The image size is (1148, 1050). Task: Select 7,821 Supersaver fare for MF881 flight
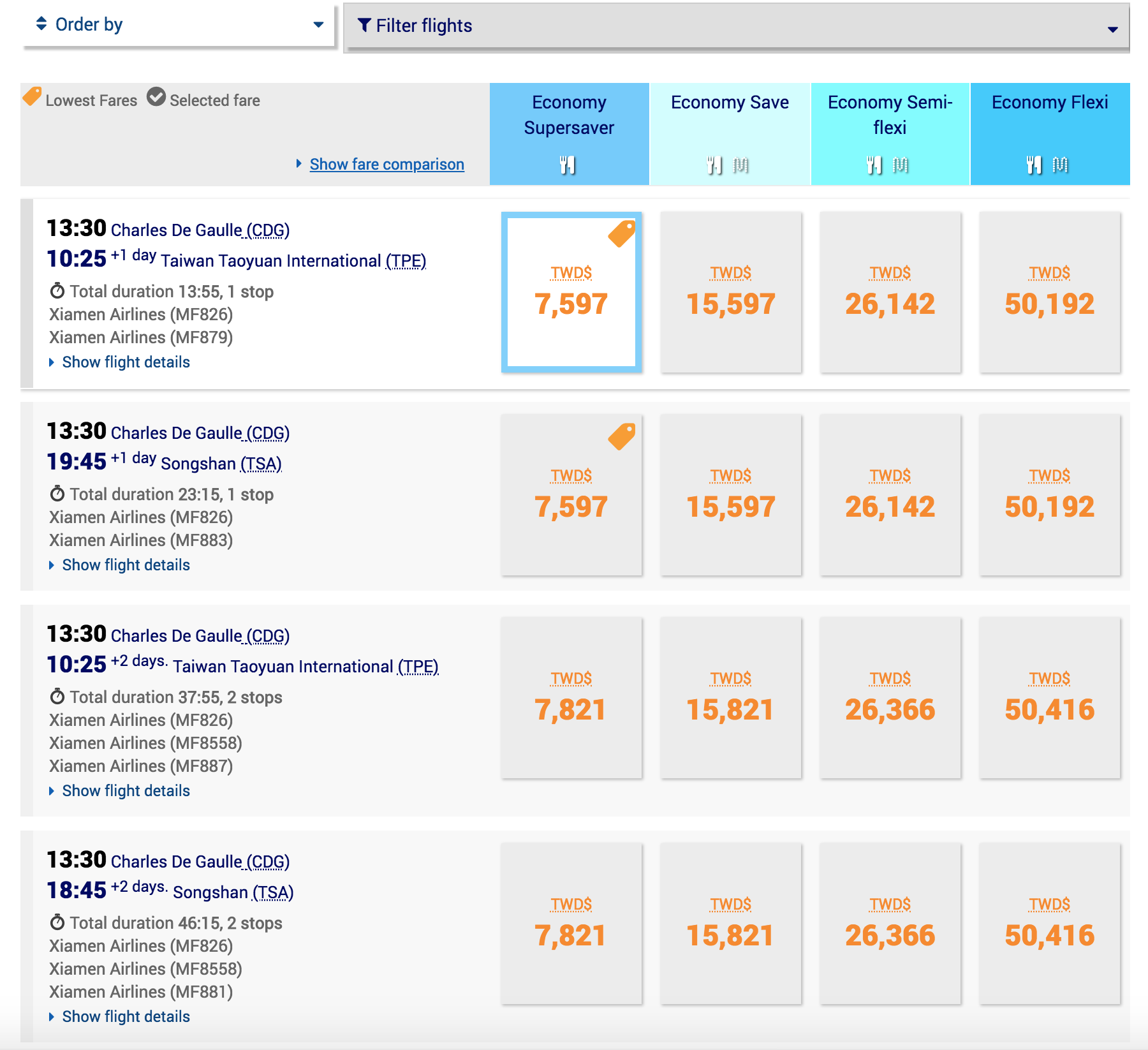(571, 924)
